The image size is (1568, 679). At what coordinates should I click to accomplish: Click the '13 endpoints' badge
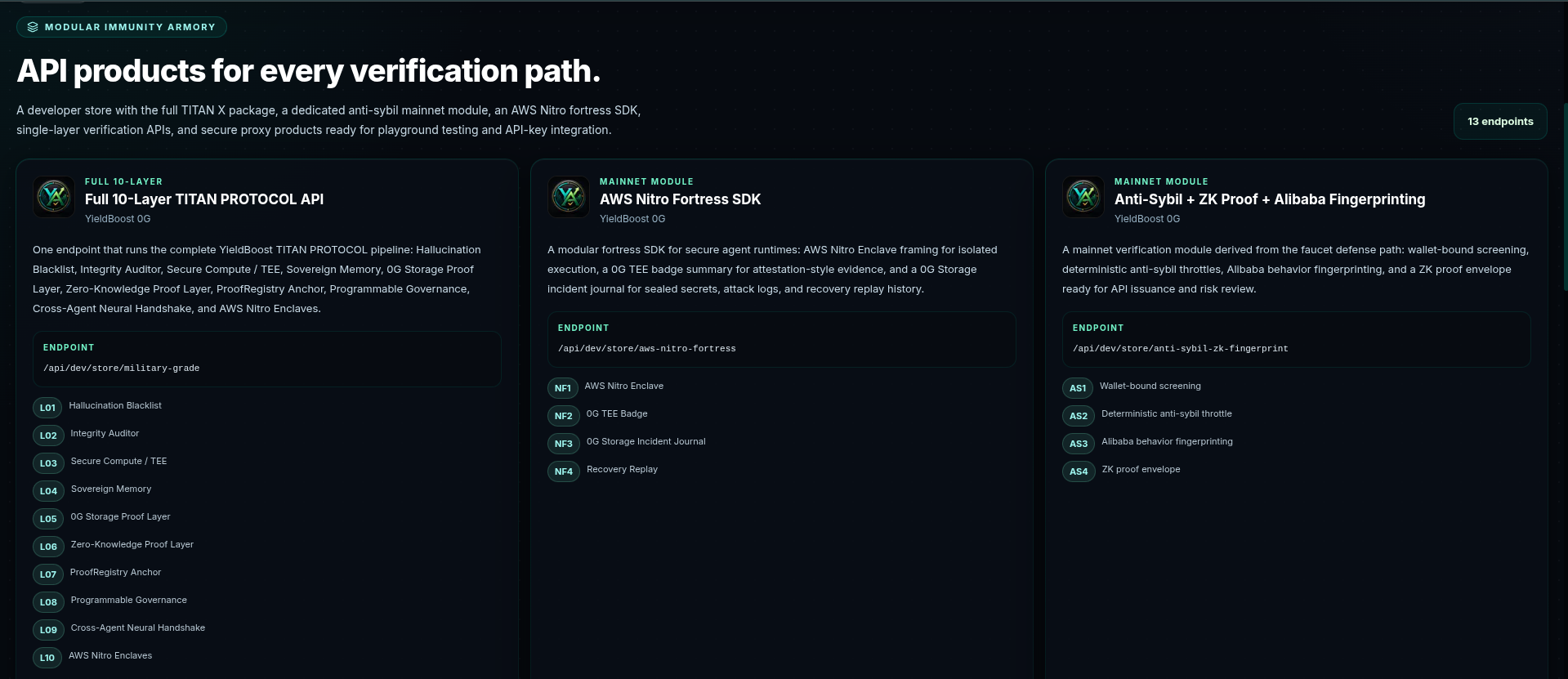point(1500,122)
